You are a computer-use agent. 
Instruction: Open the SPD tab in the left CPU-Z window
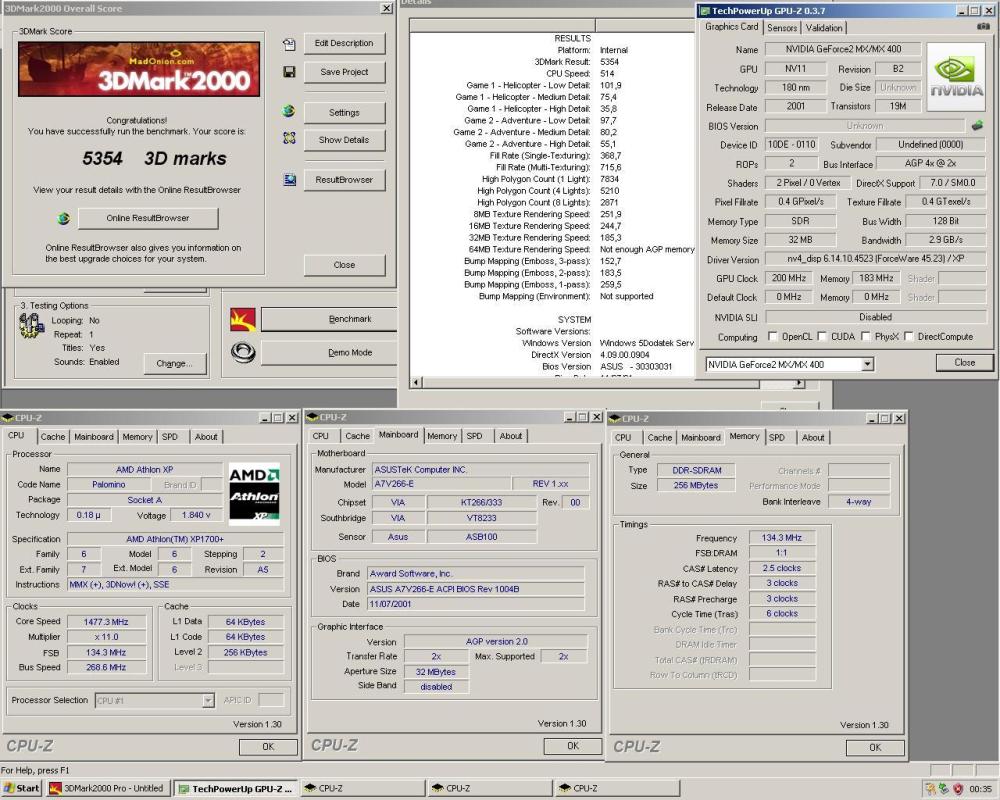[x=170, y=437]
